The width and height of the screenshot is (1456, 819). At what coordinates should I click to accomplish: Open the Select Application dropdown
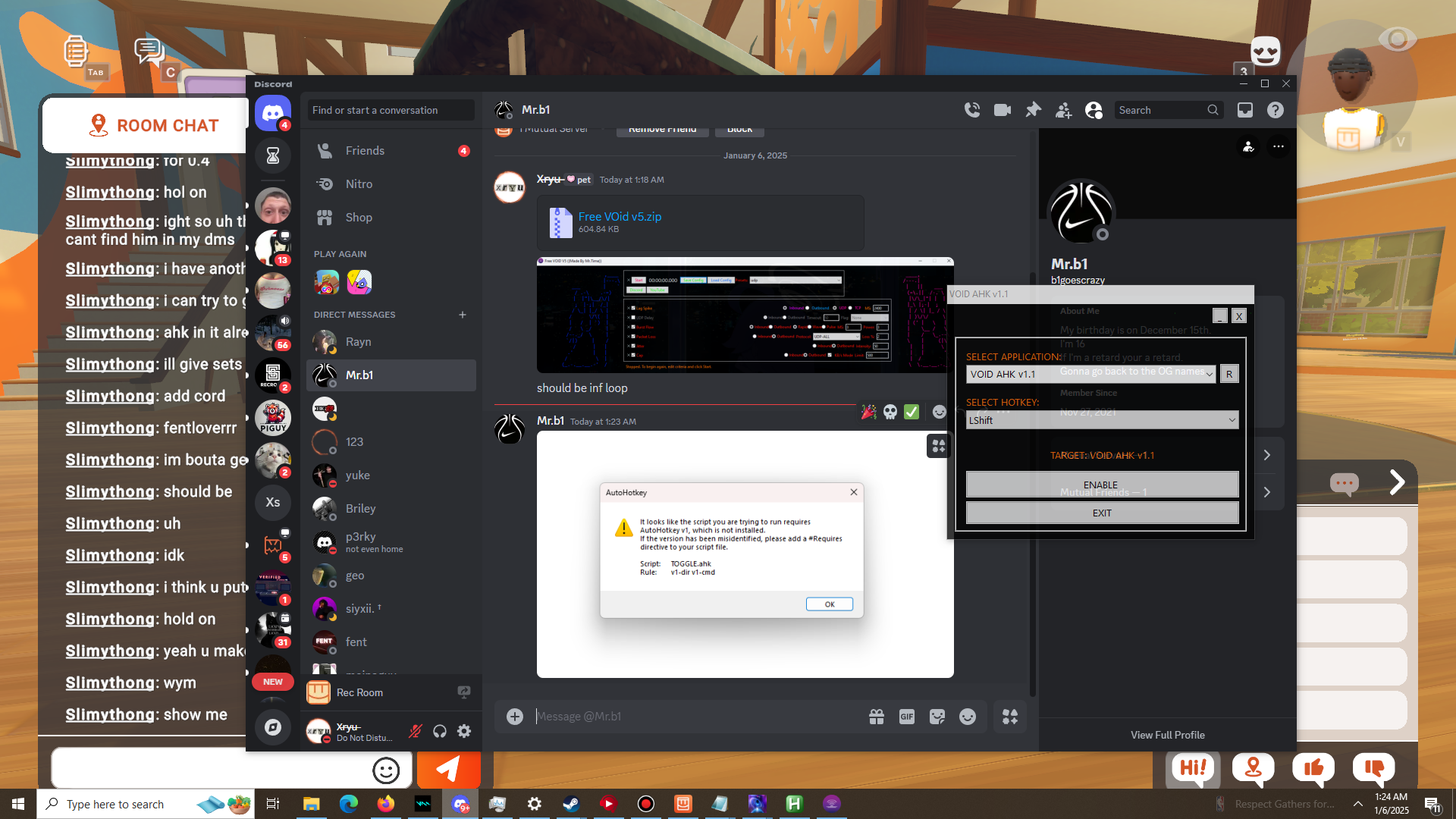tap(1090, 374)
